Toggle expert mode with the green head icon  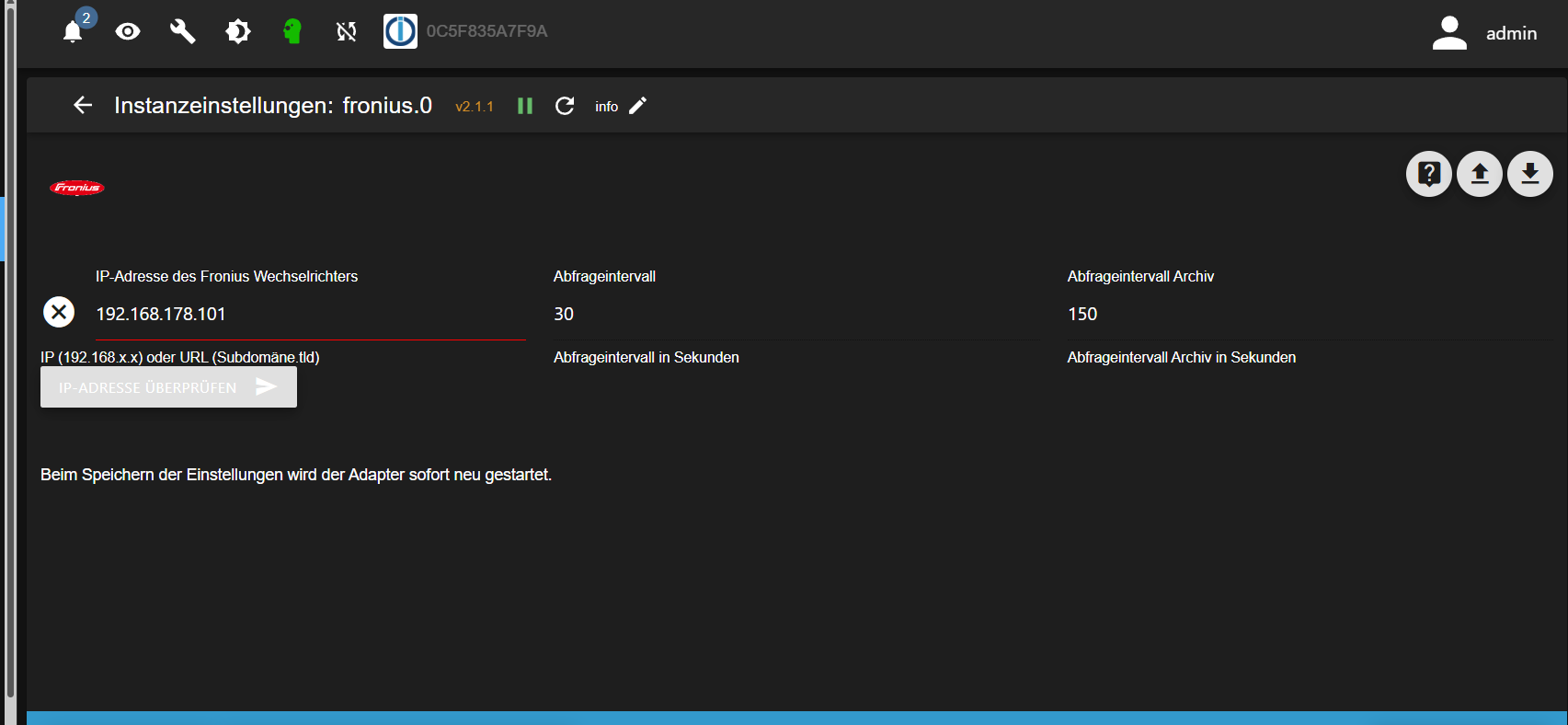[x=292, y=31]
